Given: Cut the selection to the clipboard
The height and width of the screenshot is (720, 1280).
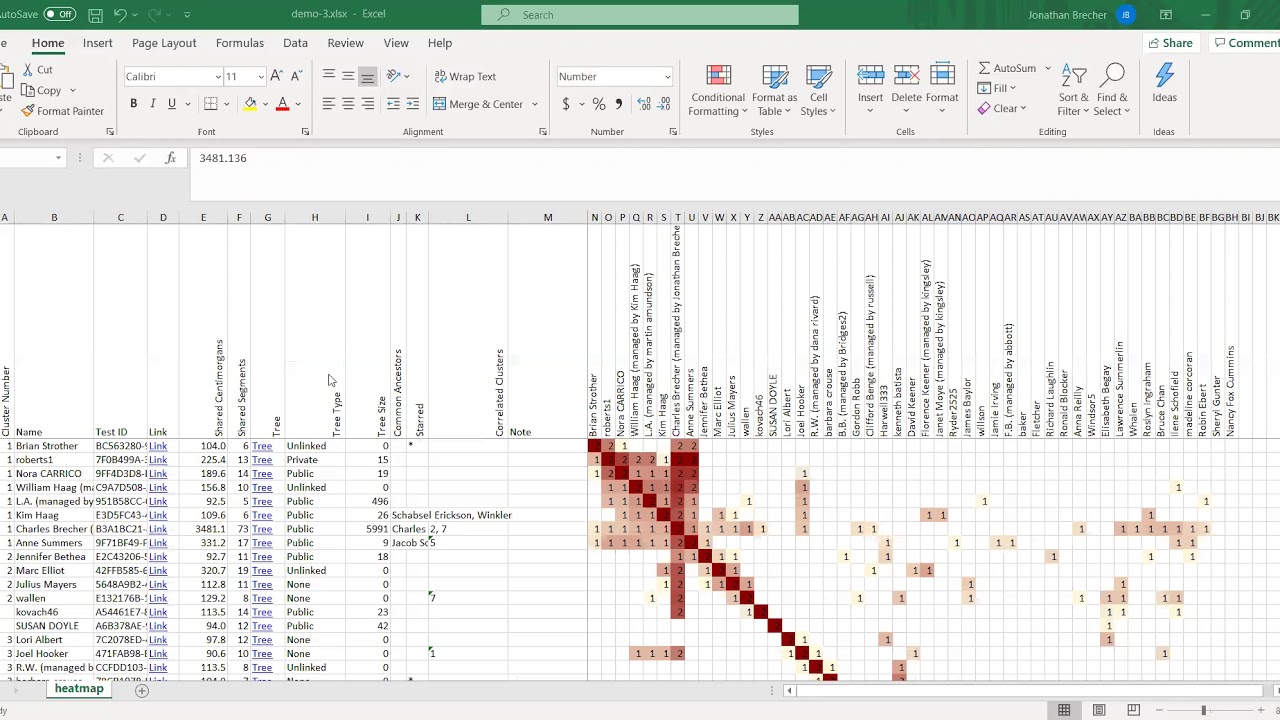Looking at the screenshot, I should [36, 70].
